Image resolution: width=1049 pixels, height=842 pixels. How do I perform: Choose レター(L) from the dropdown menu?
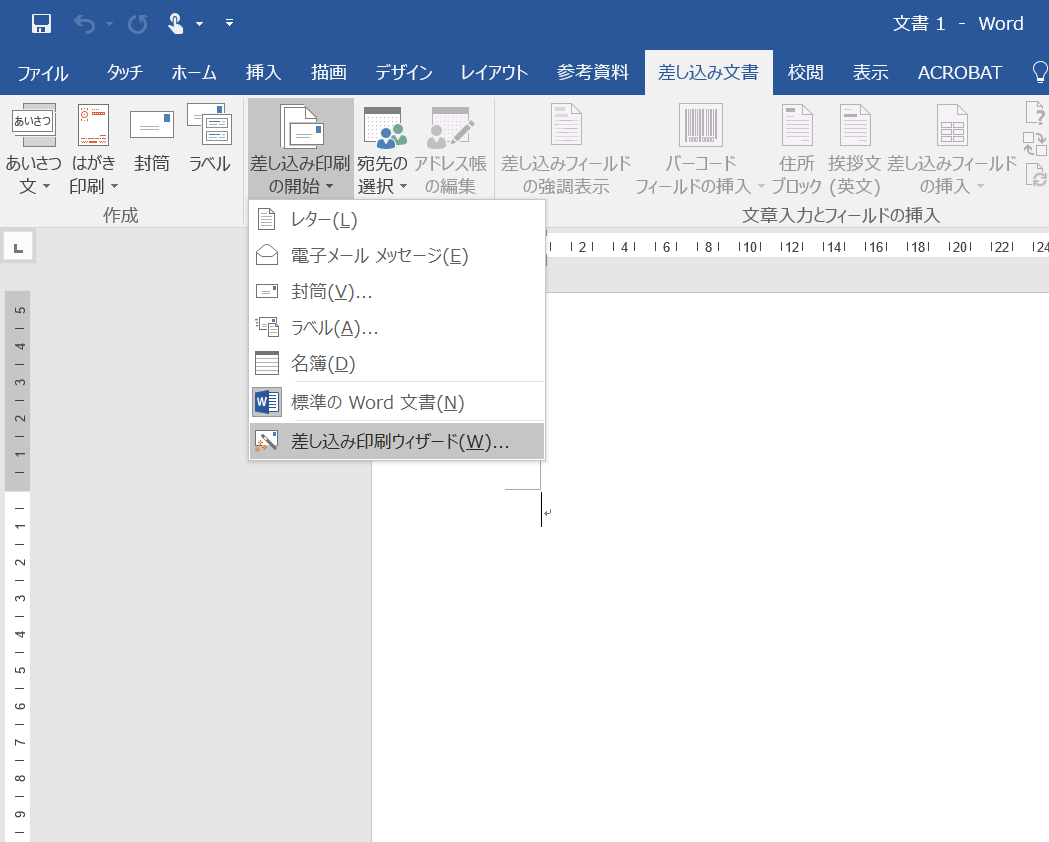(x=397, y=219)
